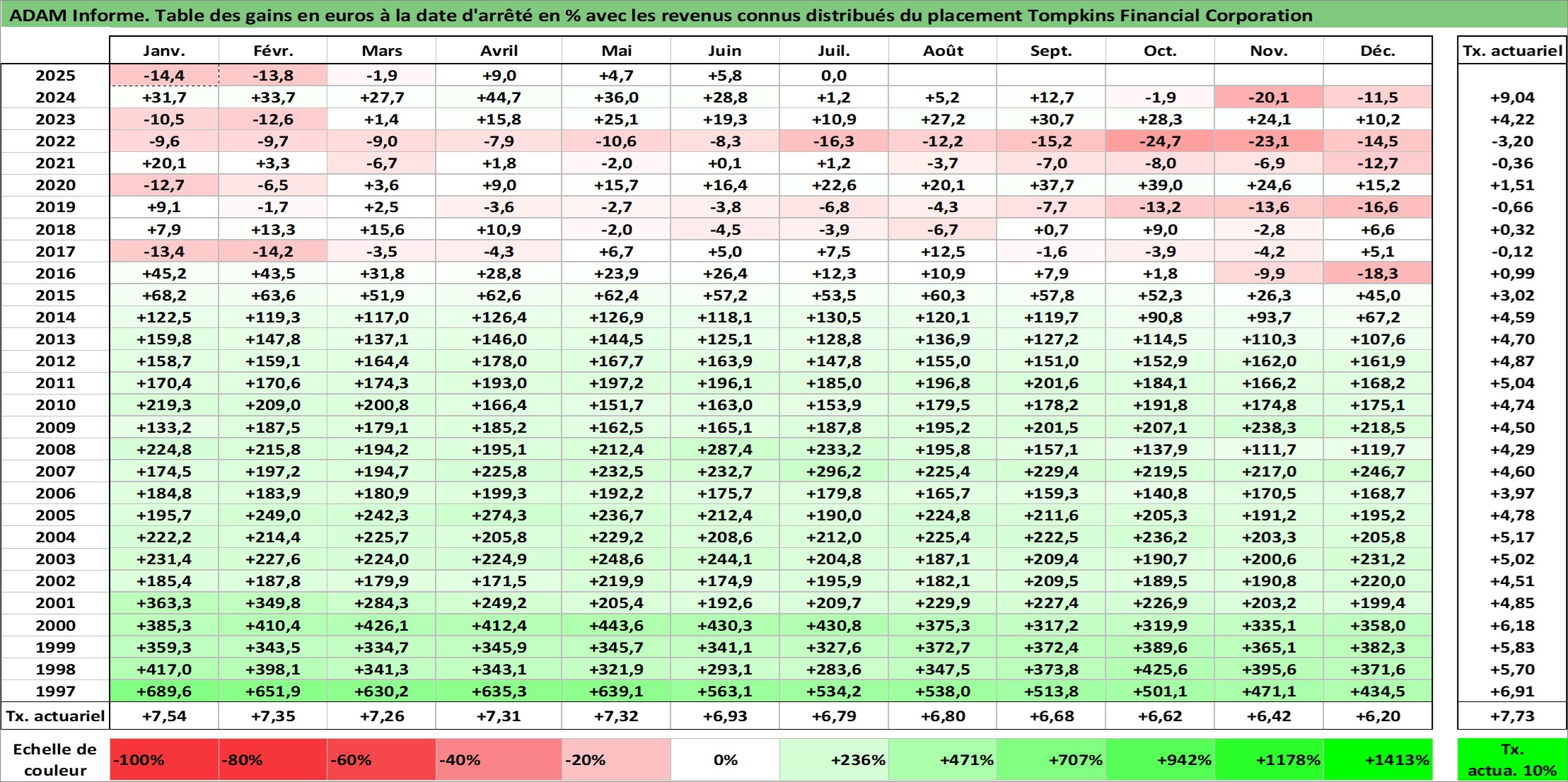Click the +122,5 cell in 2014 row
Screen dimensions: 1568x782
(164, 317)
